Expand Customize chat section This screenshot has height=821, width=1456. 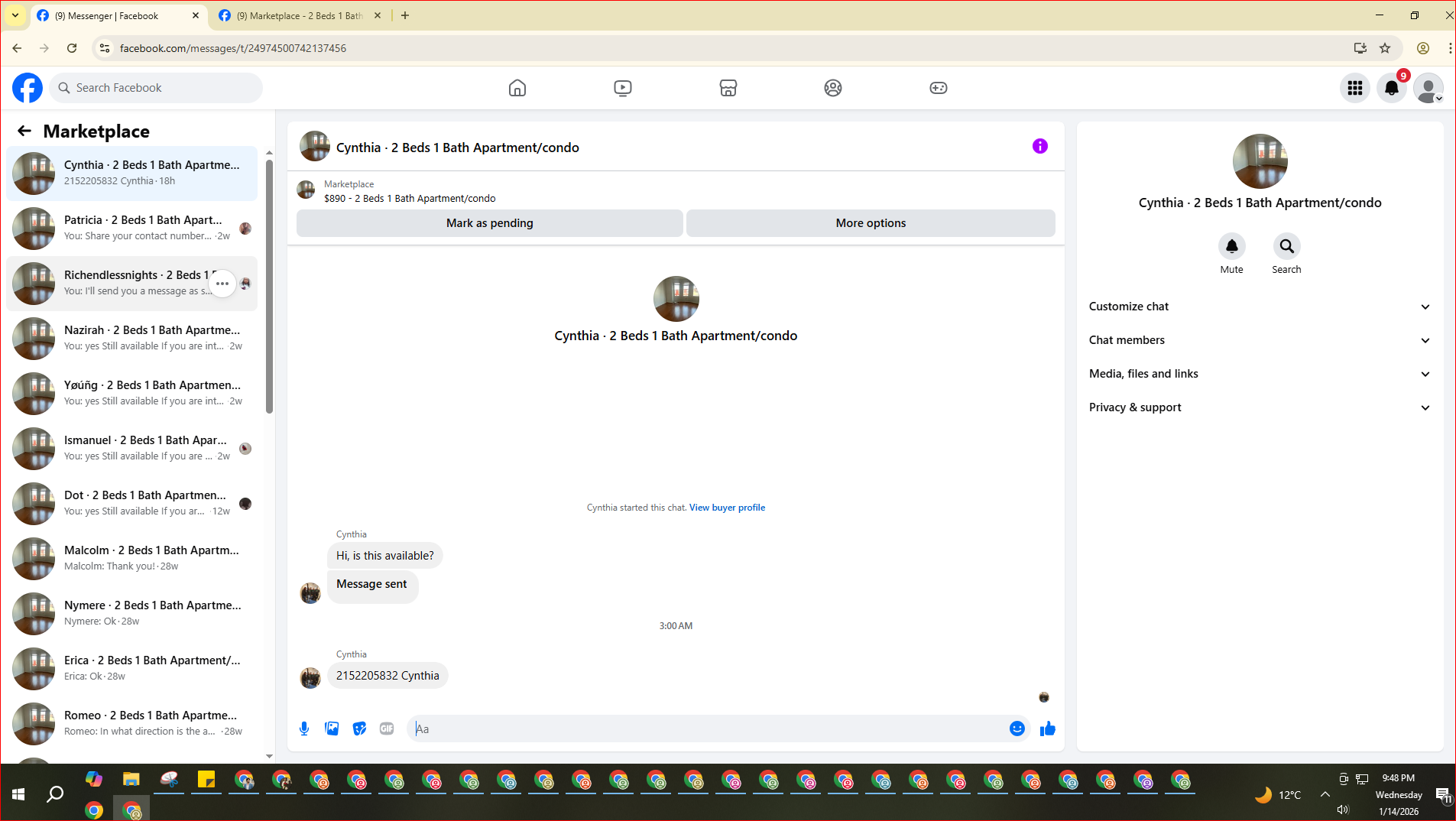(x=1260, y=307)
